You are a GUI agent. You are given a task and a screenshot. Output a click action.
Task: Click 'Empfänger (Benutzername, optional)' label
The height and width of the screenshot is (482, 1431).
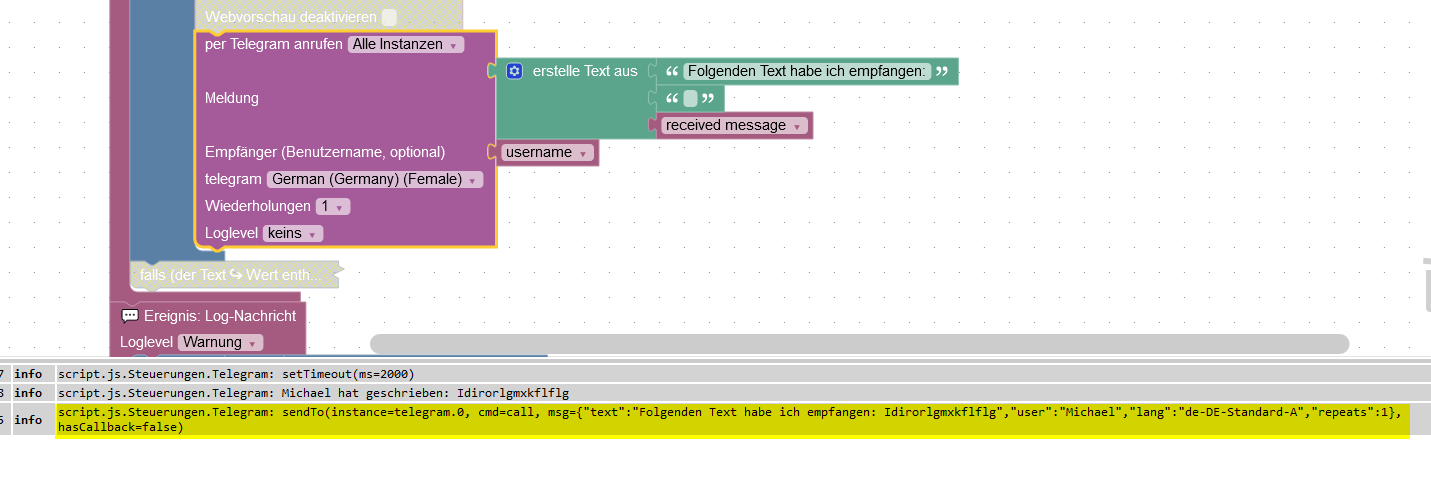pos(325,152)
